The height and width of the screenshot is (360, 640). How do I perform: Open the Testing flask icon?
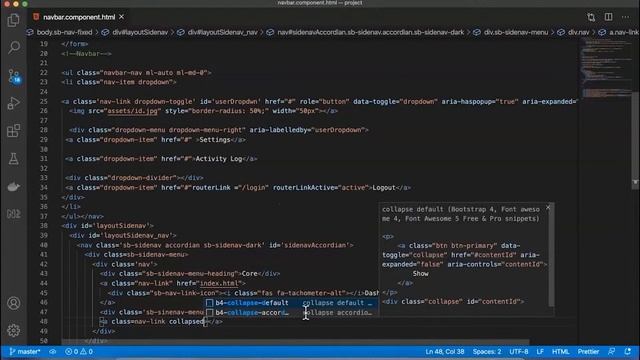tap(13, 158)
